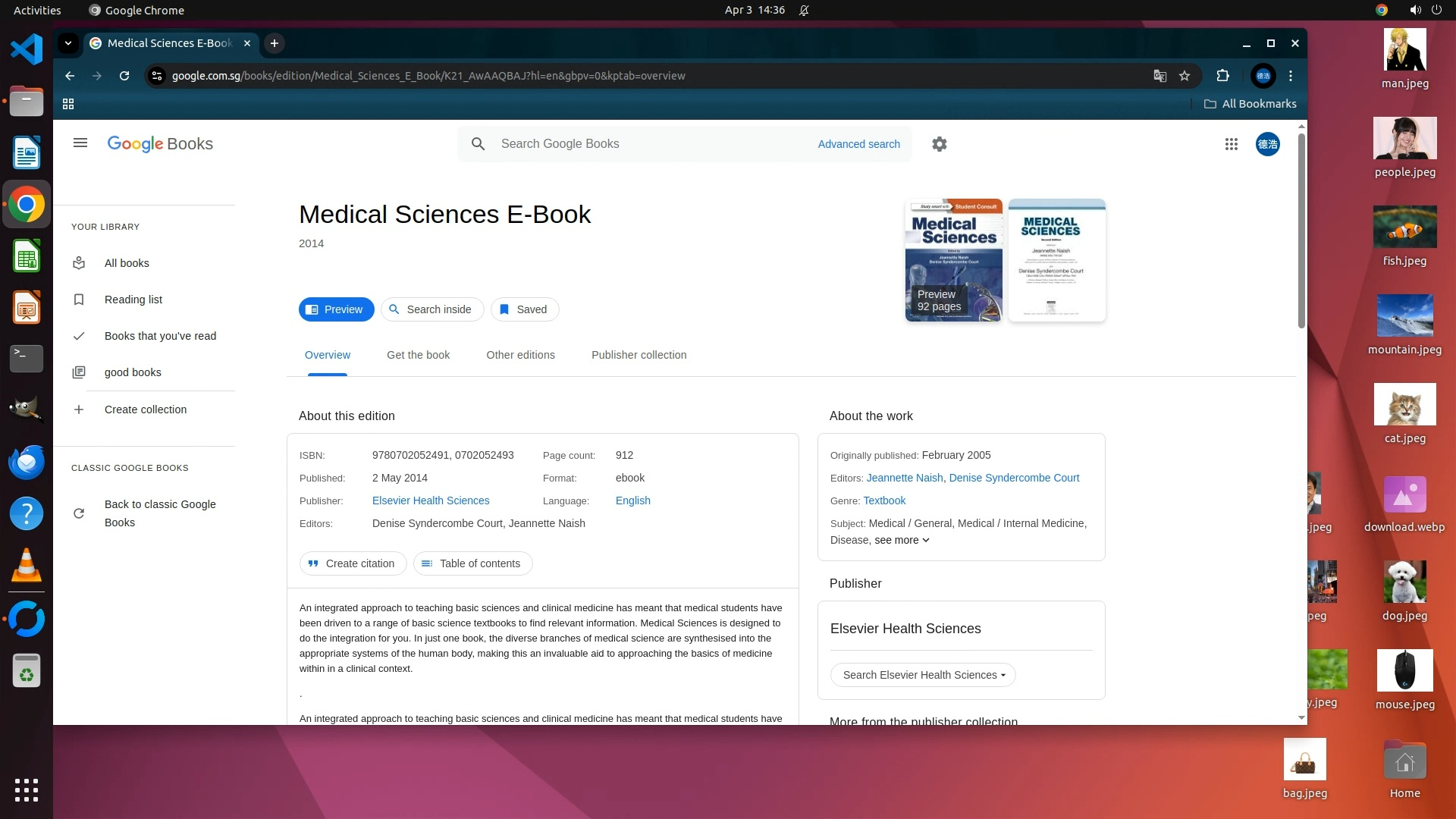
Task: Open the hamburger main menu
Action: coord(80,143)
